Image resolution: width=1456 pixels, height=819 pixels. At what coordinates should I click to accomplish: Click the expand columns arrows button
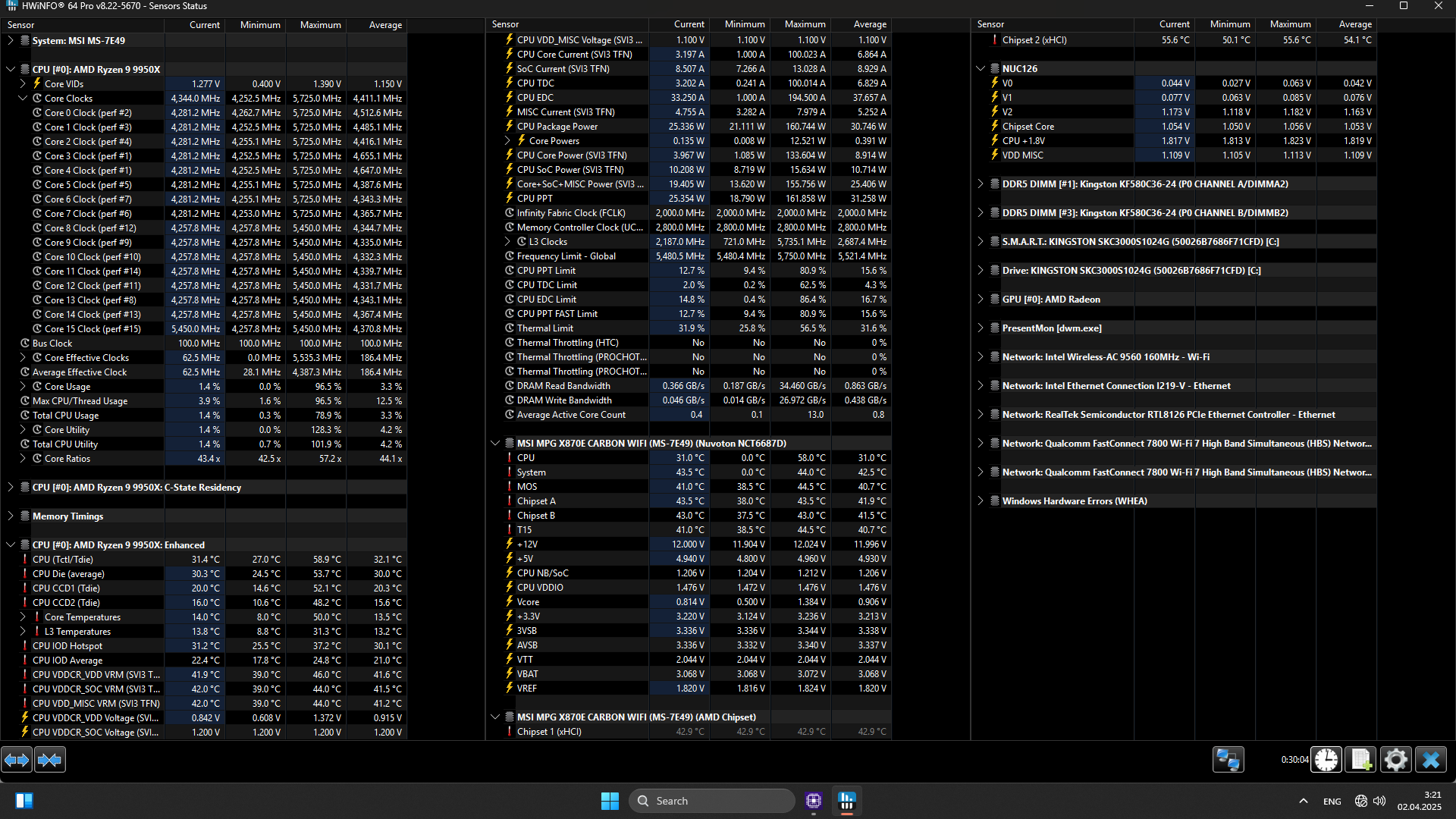click(x=17, y=759)
